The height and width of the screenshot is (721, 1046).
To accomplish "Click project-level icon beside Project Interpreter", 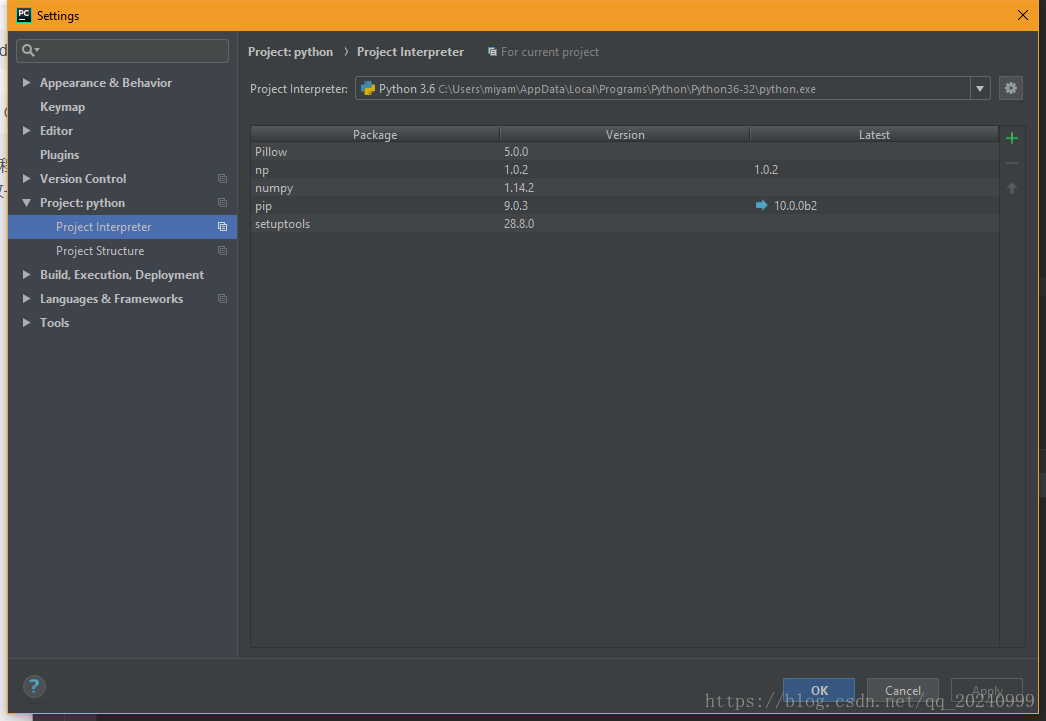I will tap(222, 227).
